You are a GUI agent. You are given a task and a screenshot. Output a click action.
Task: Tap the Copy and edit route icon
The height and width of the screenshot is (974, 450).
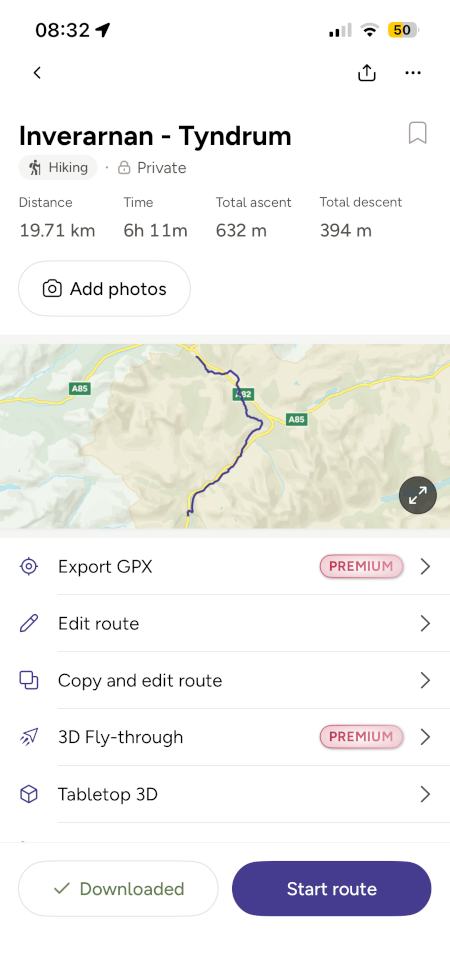(x=29, y=680)
